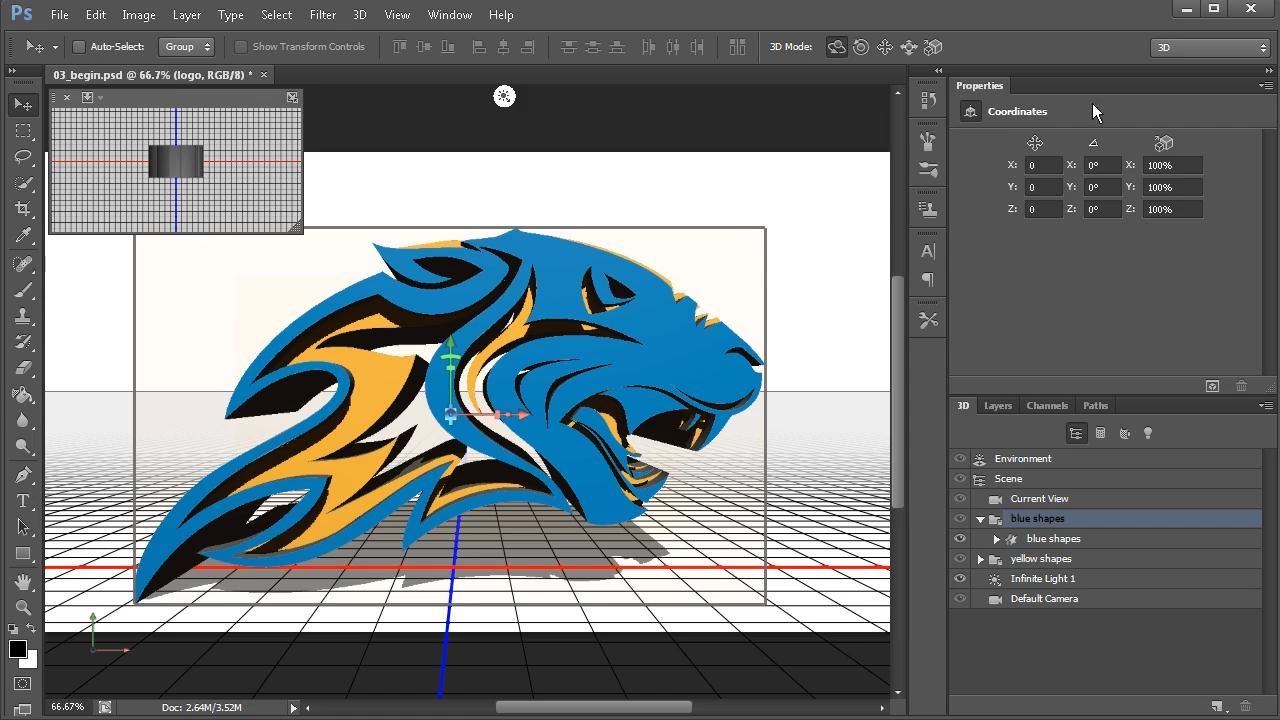
Task: Select the Pen tool
Action: 23,475
